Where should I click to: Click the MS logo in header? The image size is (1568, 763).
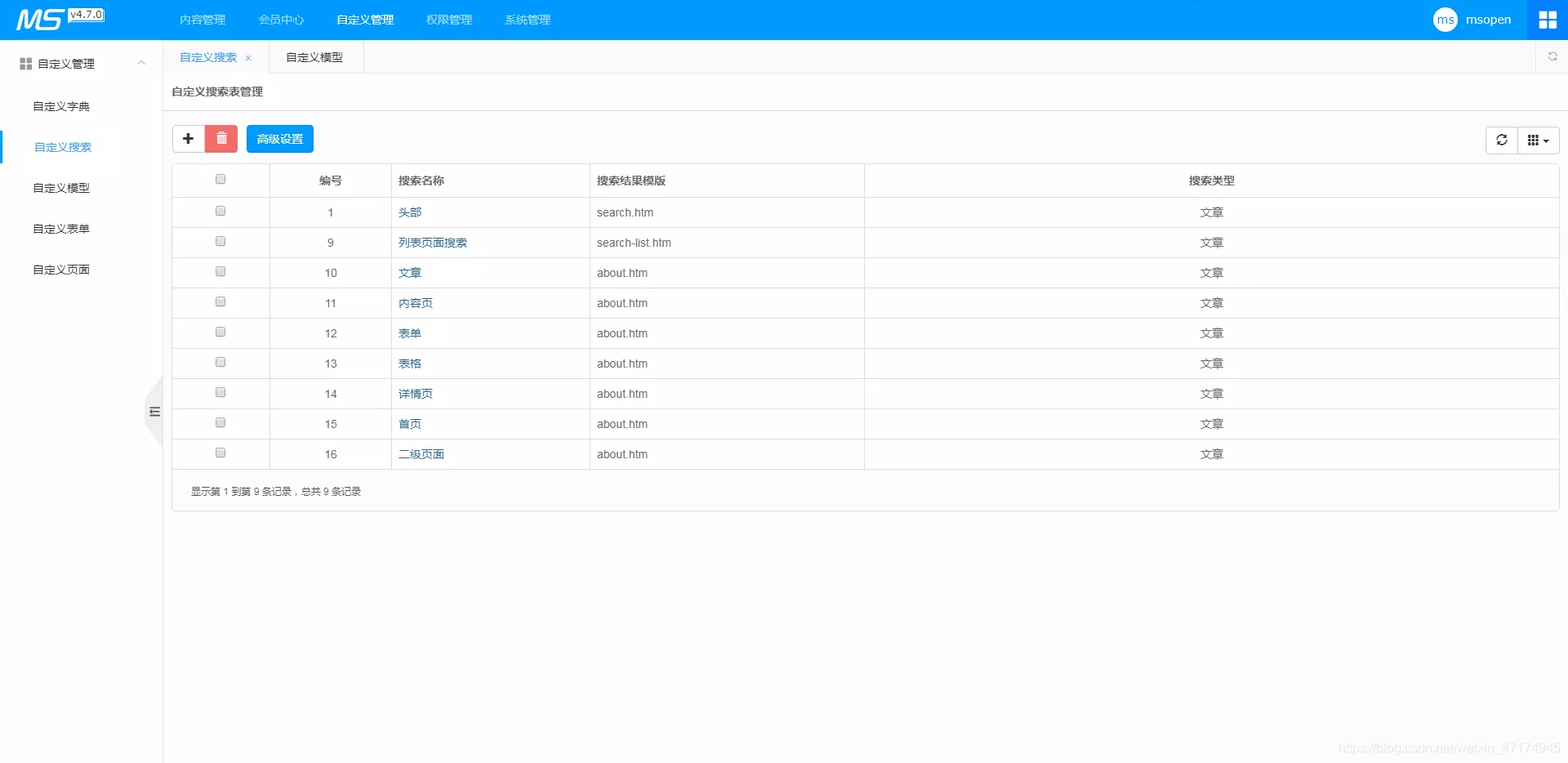(x=38, y=20)
